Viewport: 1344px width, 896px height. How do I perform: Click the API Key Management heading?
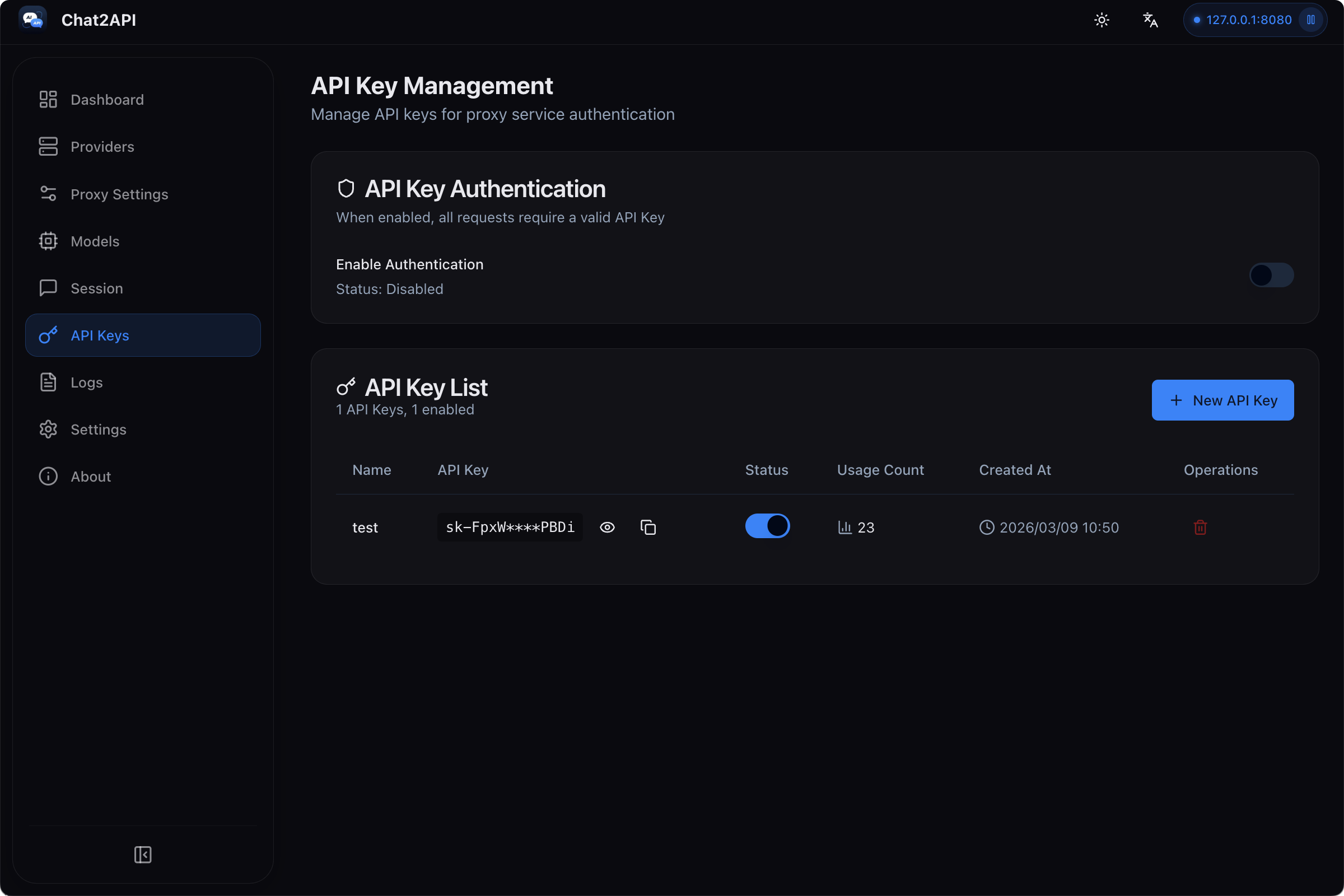[431, 86]
